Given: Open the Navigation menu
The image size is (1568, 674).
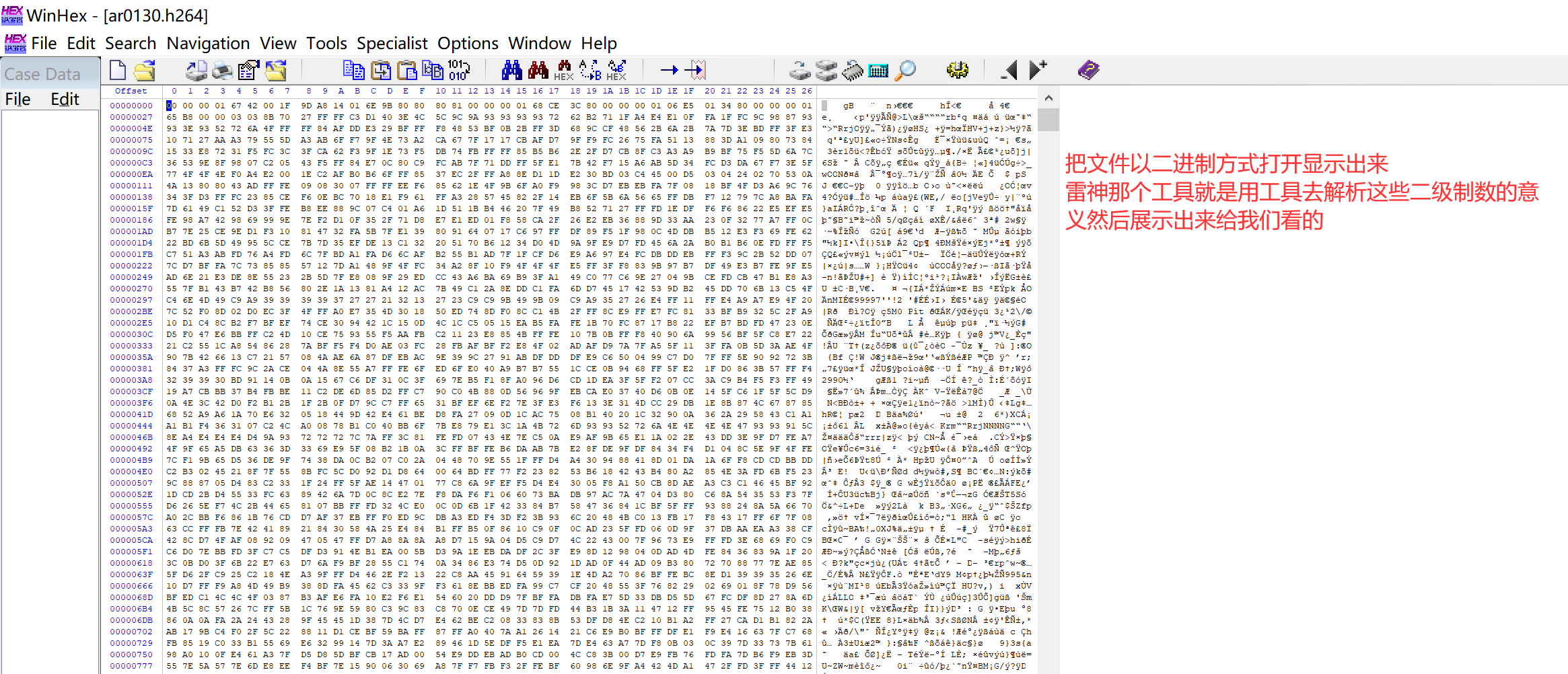Looking at the screenshot, I should click(208, 44).
